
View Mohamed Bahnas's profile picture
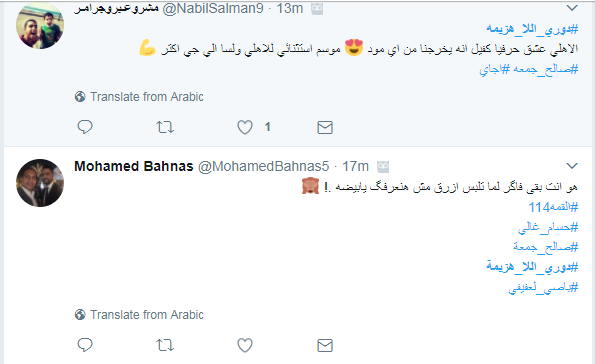[x=40, y=183]
